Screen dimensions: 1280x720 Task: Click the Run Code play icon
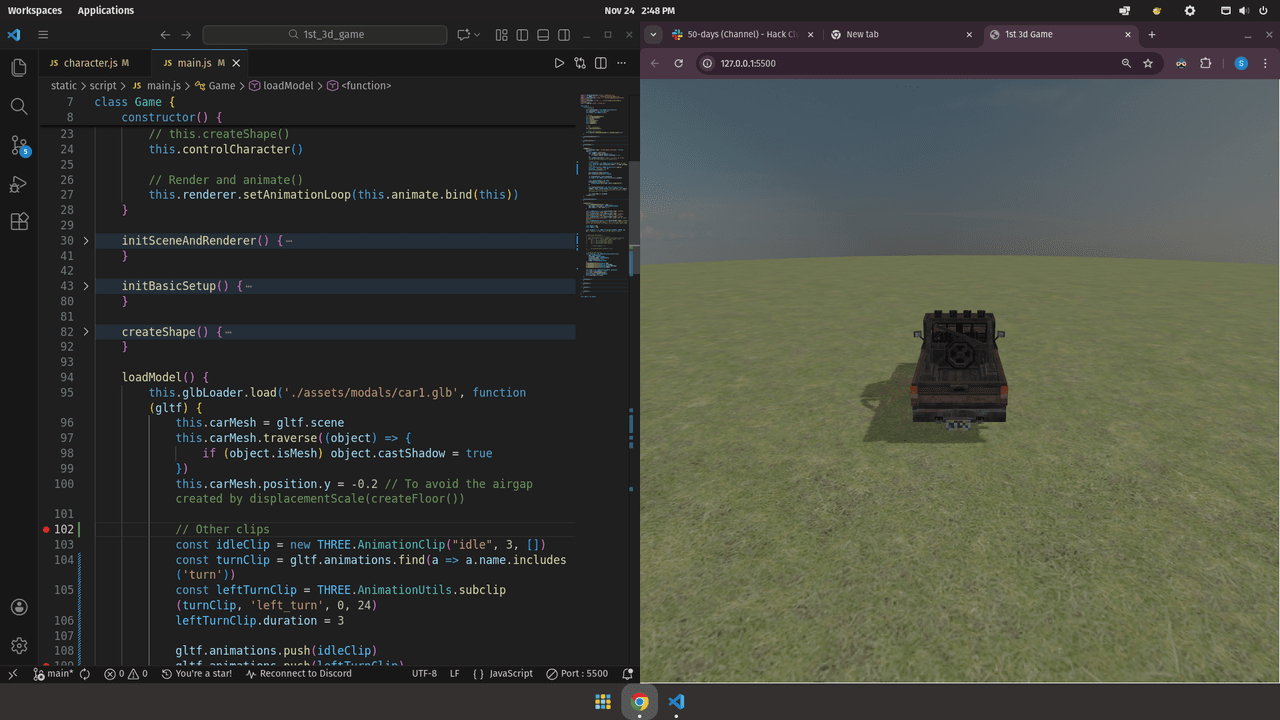(x=559, y=63)
